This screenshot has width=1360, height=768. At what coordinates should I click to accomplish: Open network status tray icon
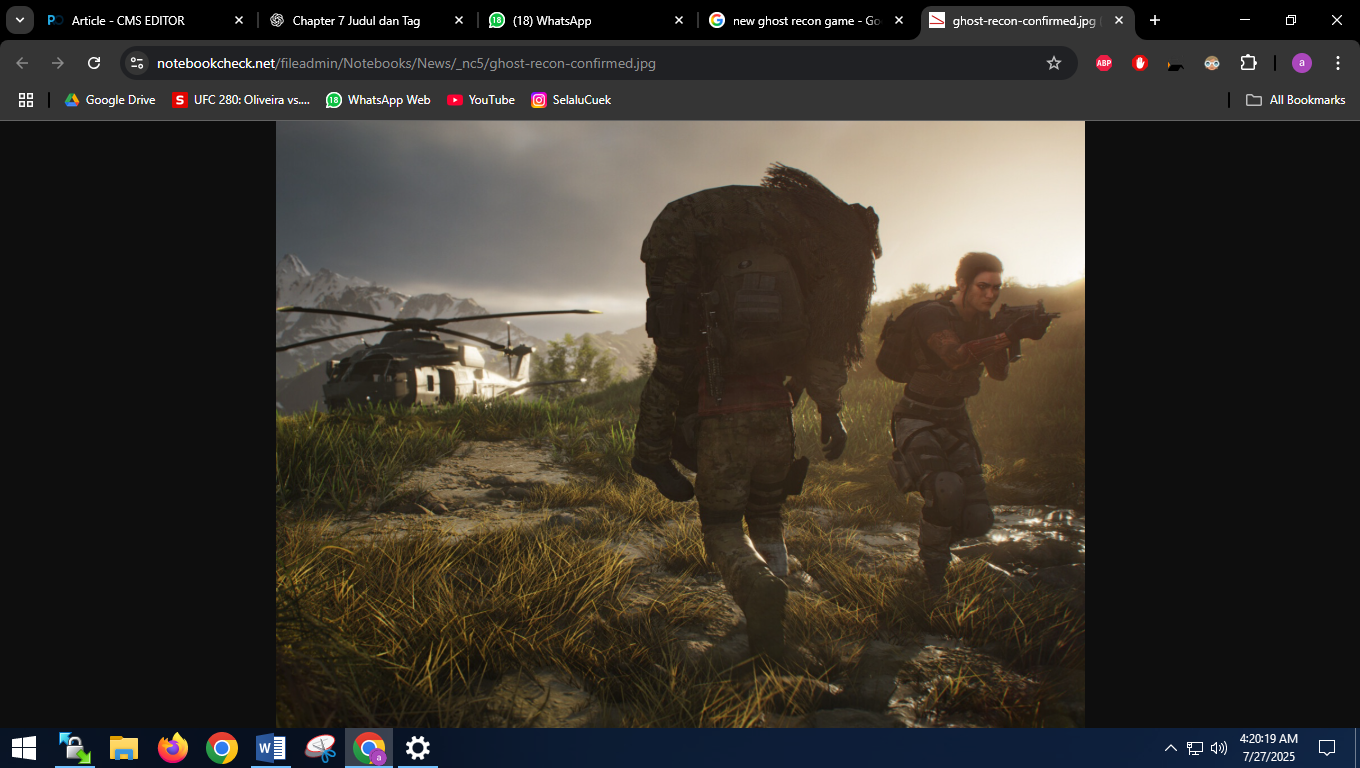[x=1195, y=748]
